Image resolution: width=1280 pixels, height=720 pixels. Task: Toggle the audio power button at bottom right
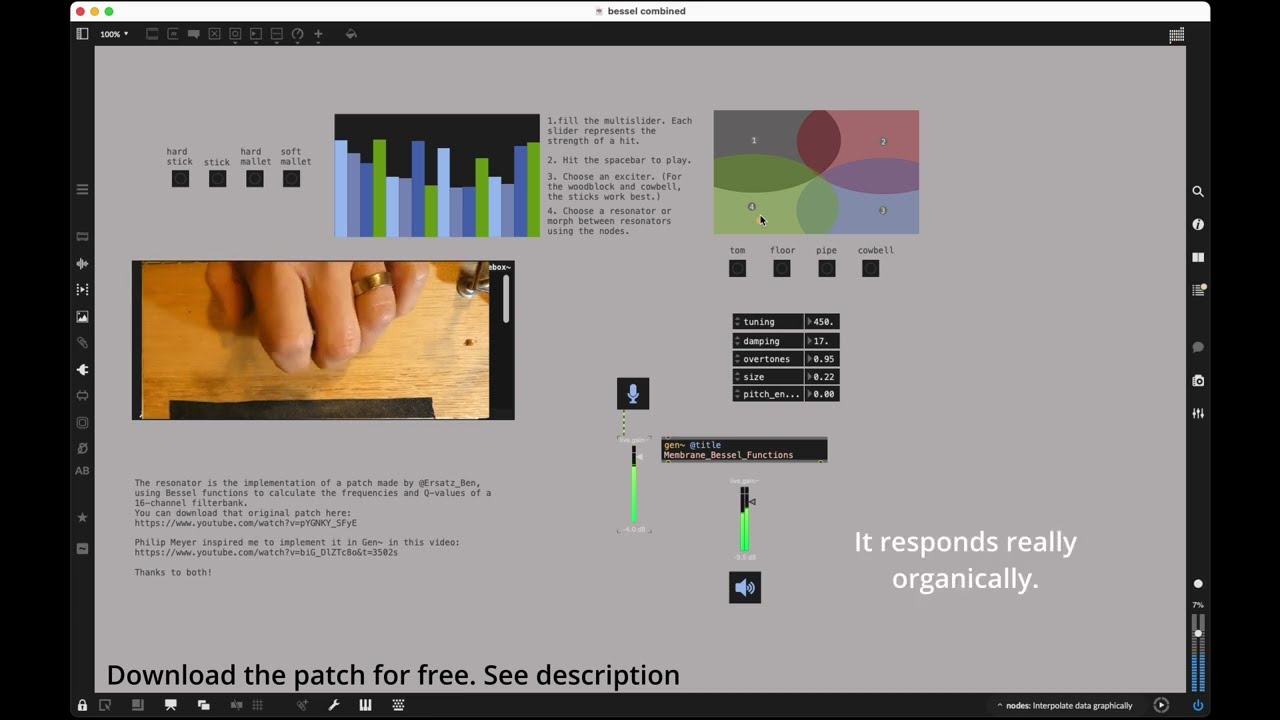click(x=1198, y=705)
